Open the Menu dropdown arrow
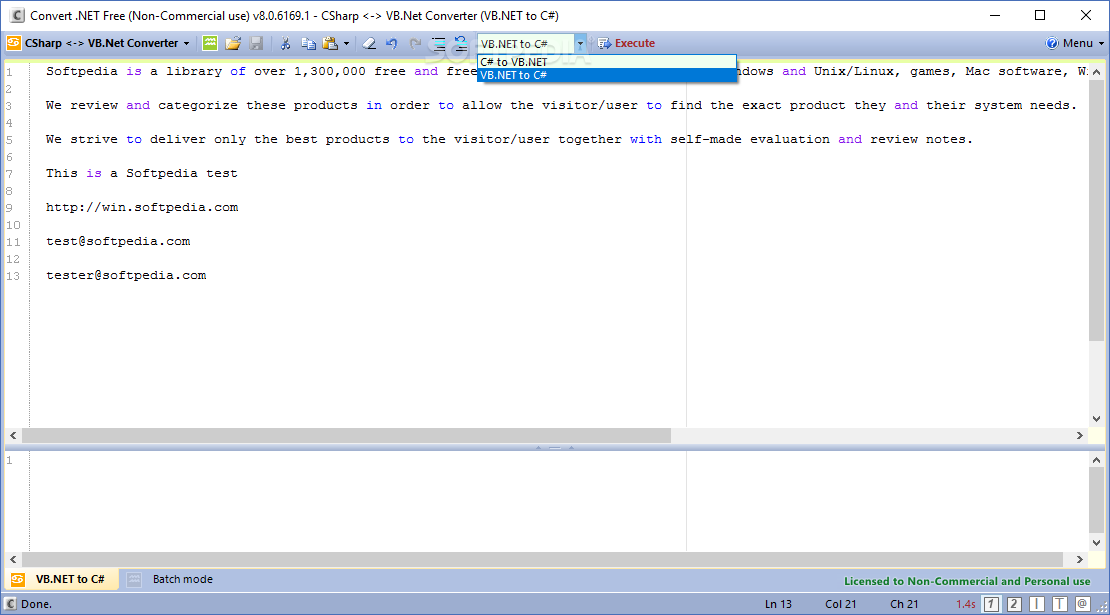The width and height of the screenshot is (1110, 615). (1101, 43)
